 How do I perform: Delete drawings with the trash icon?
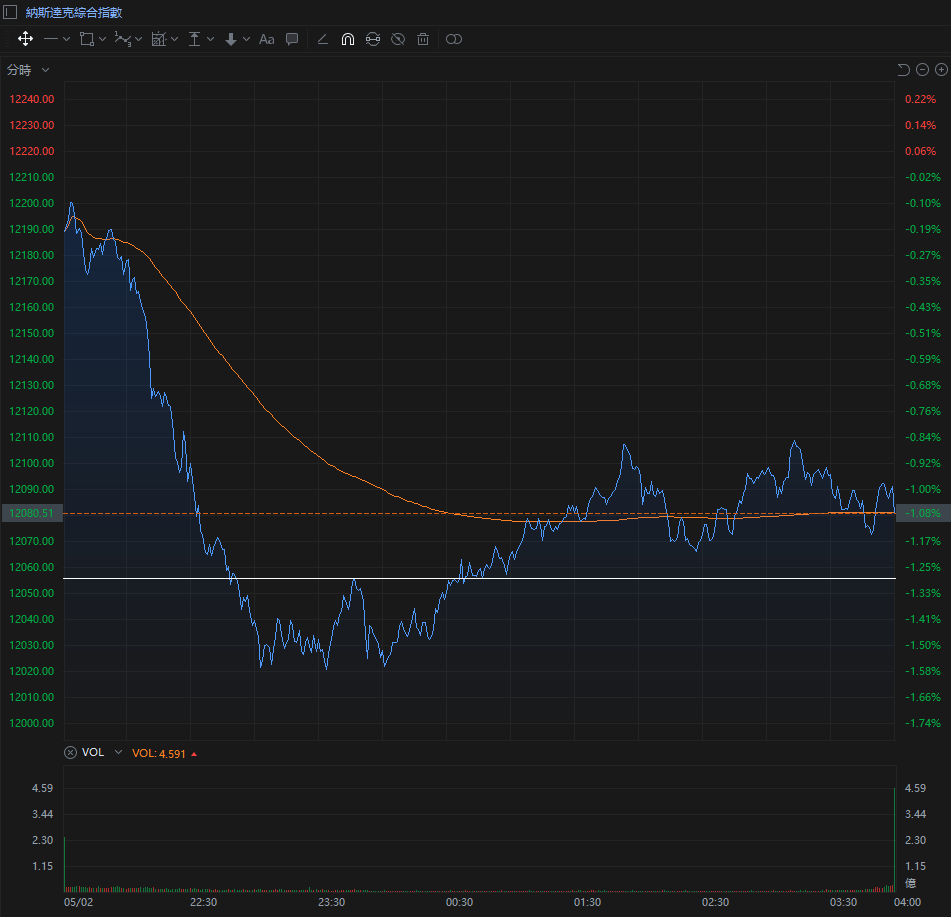click(x=423, y=39)
